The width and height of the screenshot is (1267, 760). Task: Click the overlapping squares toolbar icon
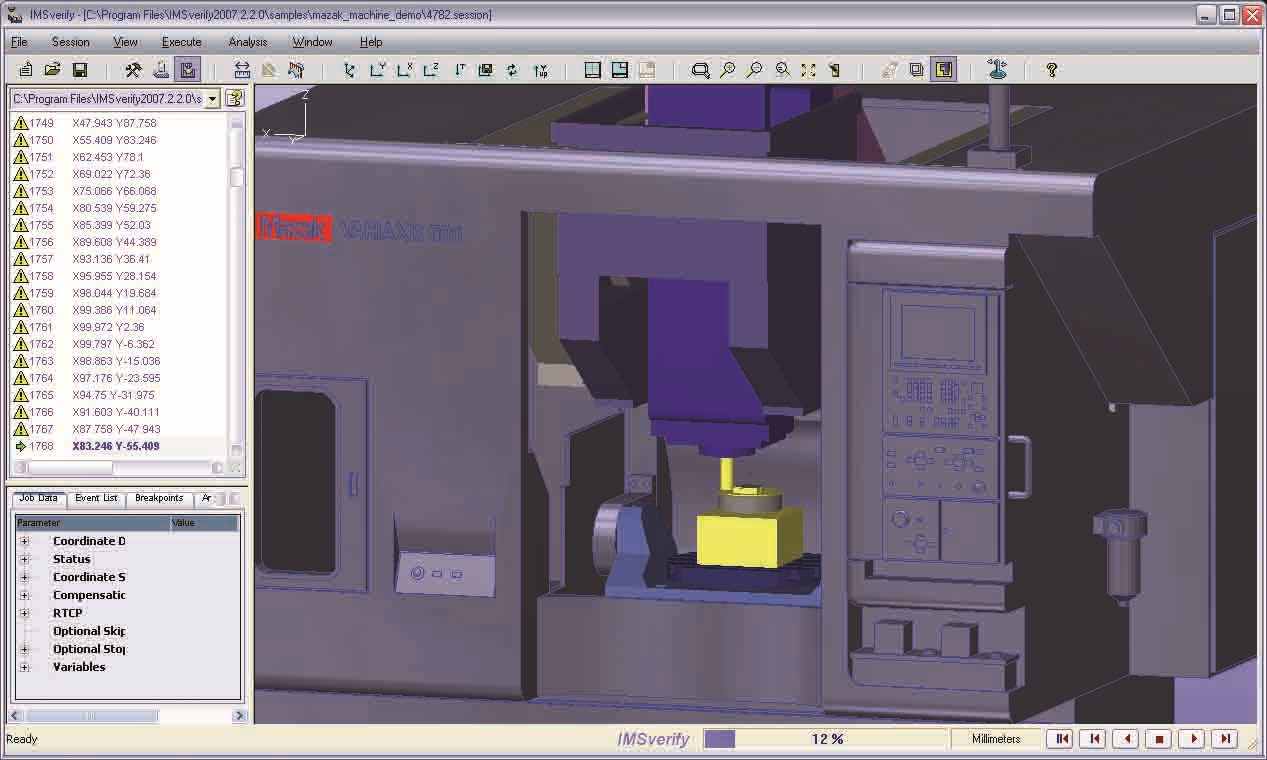tap(916, 70)
